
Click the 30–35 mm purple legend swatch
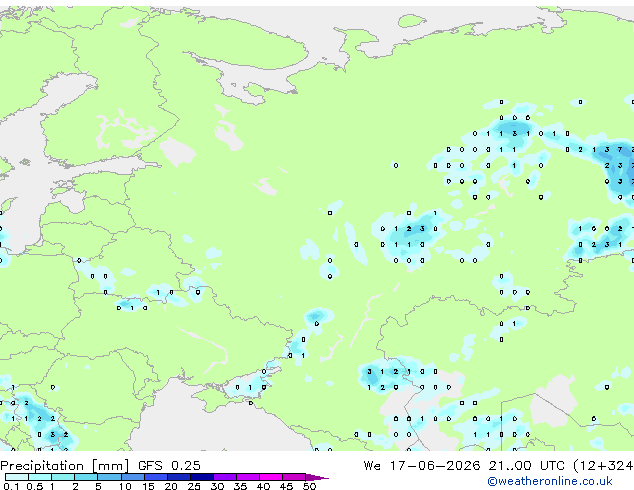(x=225, y=477)
